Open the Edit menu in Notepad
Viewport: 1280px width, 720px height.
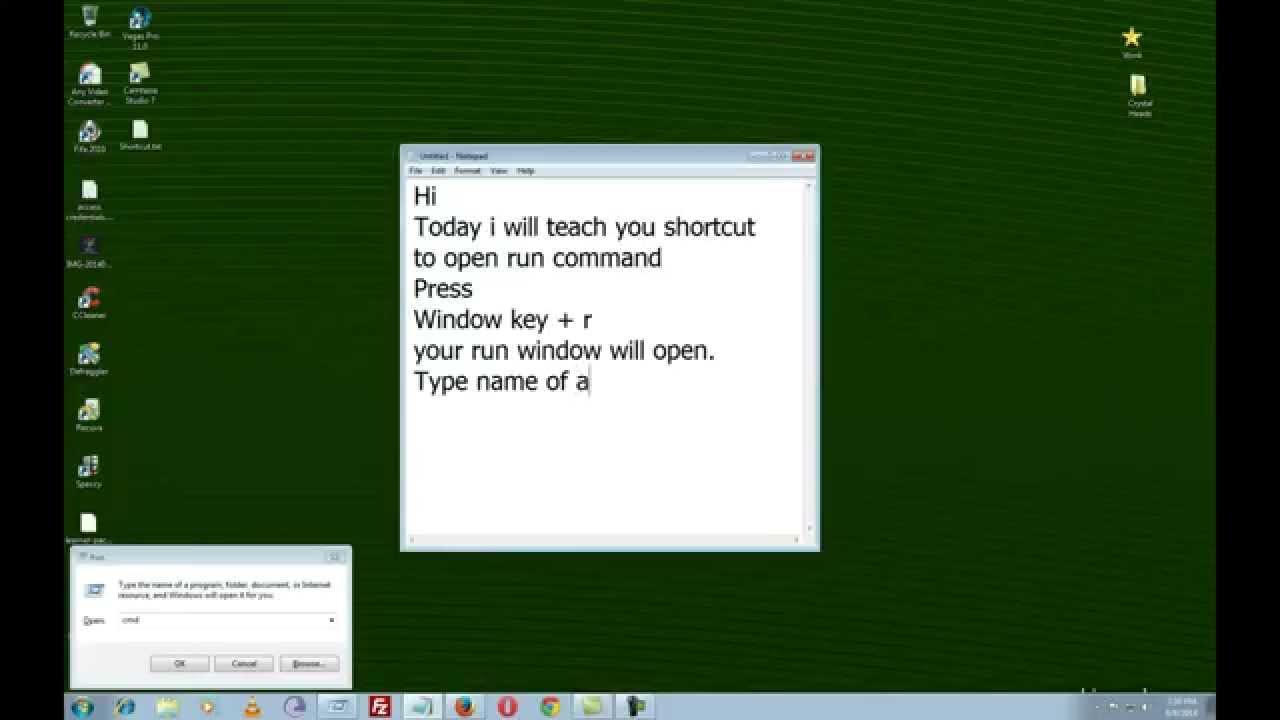tap(438, 171)
